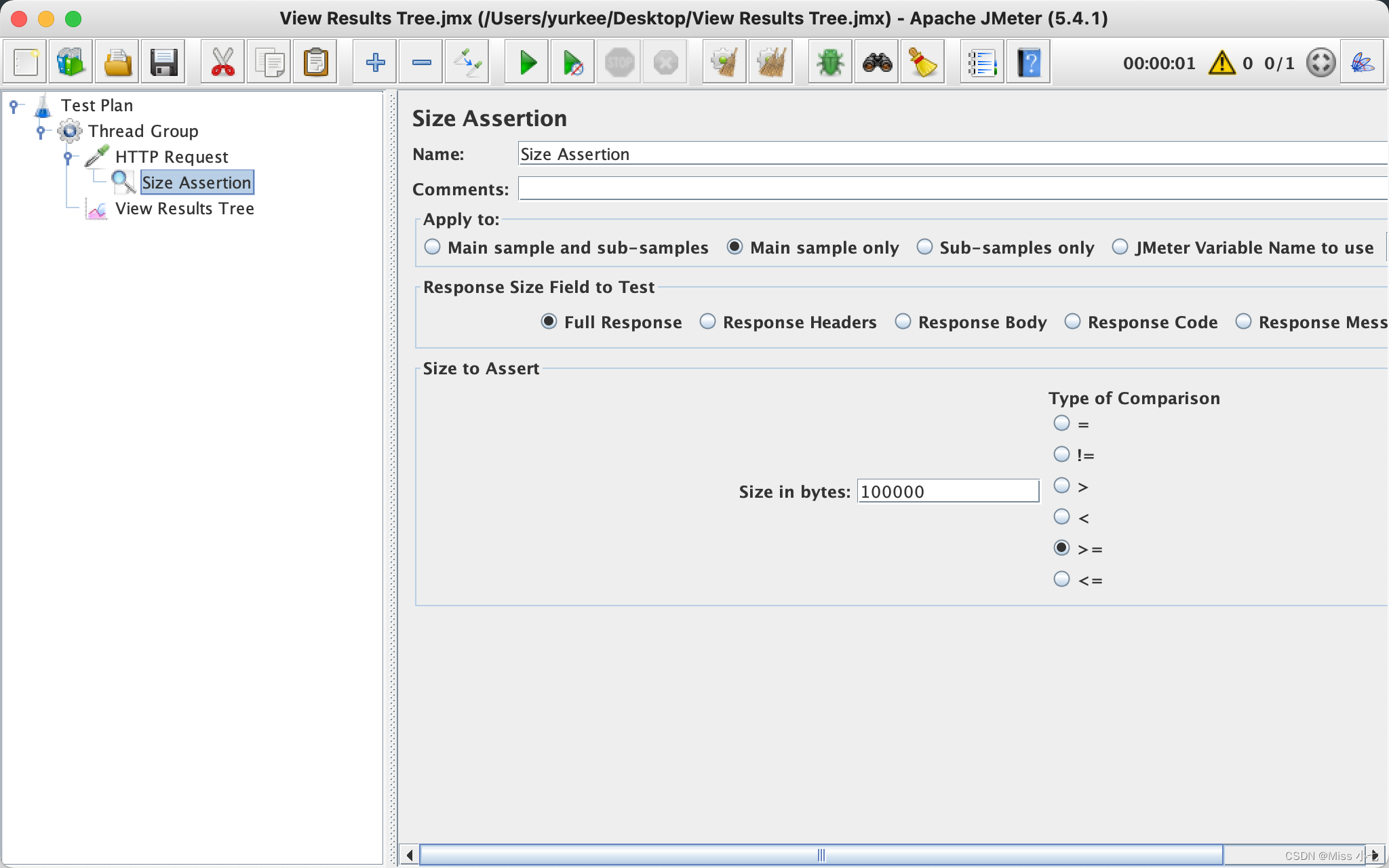Collapse the Test Plan tree node
This screenshot has height=868, width=1389.
tap(14, 106)
